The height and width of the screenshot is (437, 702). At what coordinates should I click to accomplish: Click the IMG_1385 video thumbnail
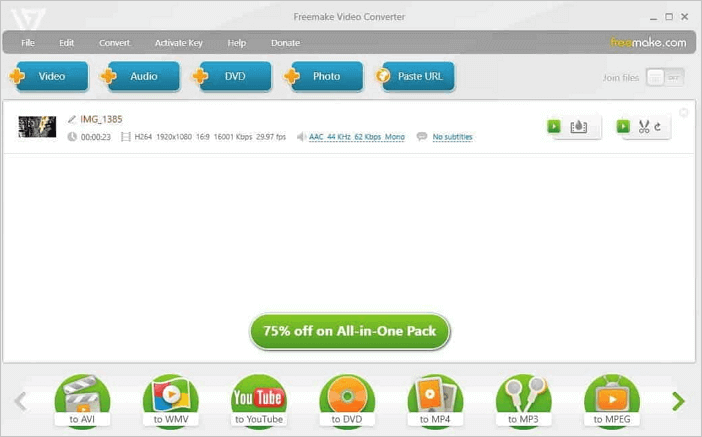point(37,127)
